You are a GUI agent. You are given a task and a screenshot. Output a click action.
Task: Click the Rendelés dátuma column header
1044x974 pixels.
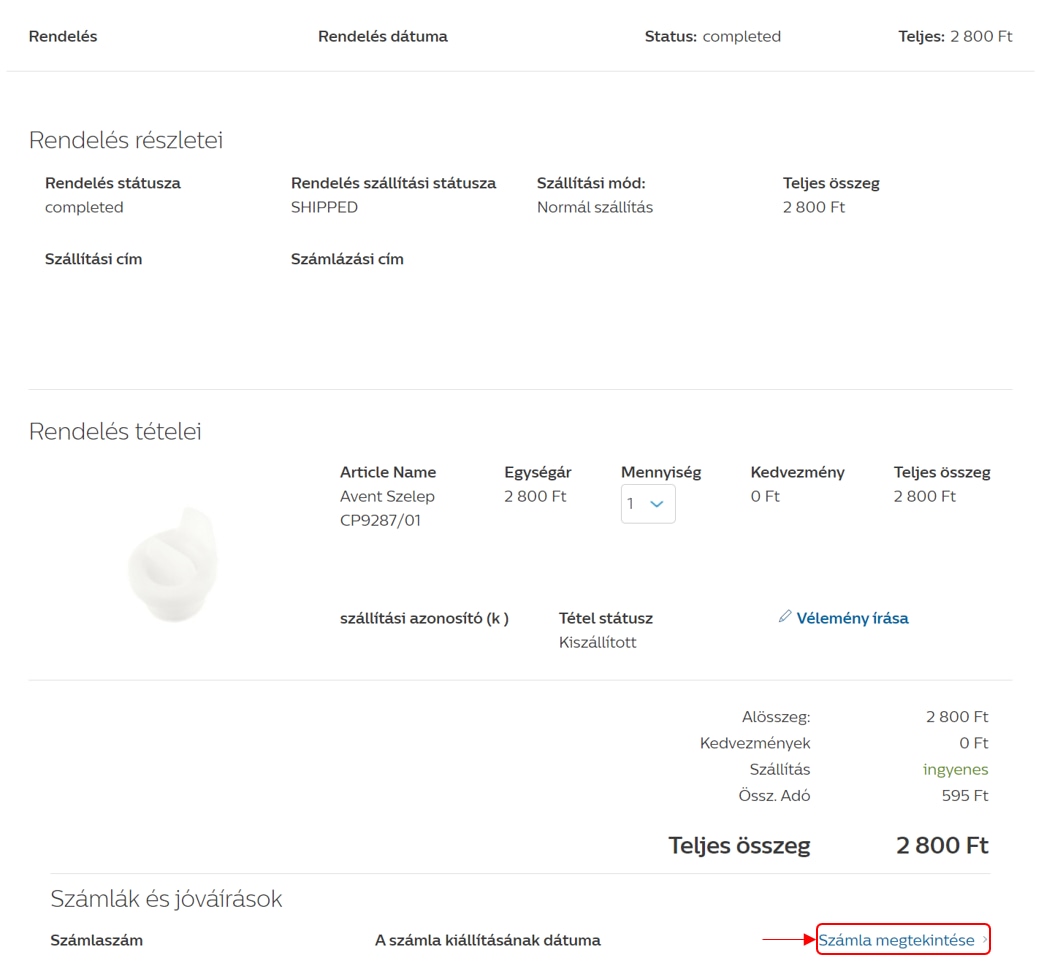(383, 36)
